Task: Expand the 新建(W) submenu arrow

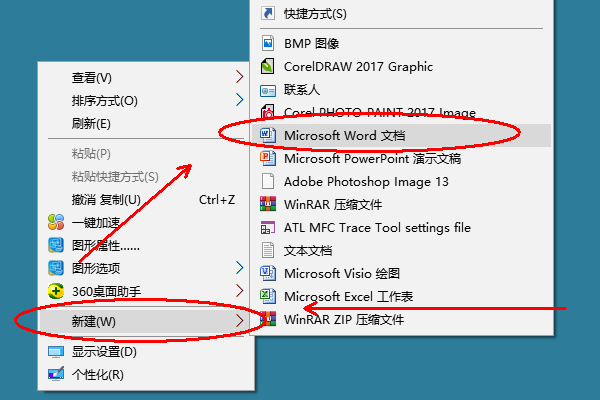Action: pos(240,321)
